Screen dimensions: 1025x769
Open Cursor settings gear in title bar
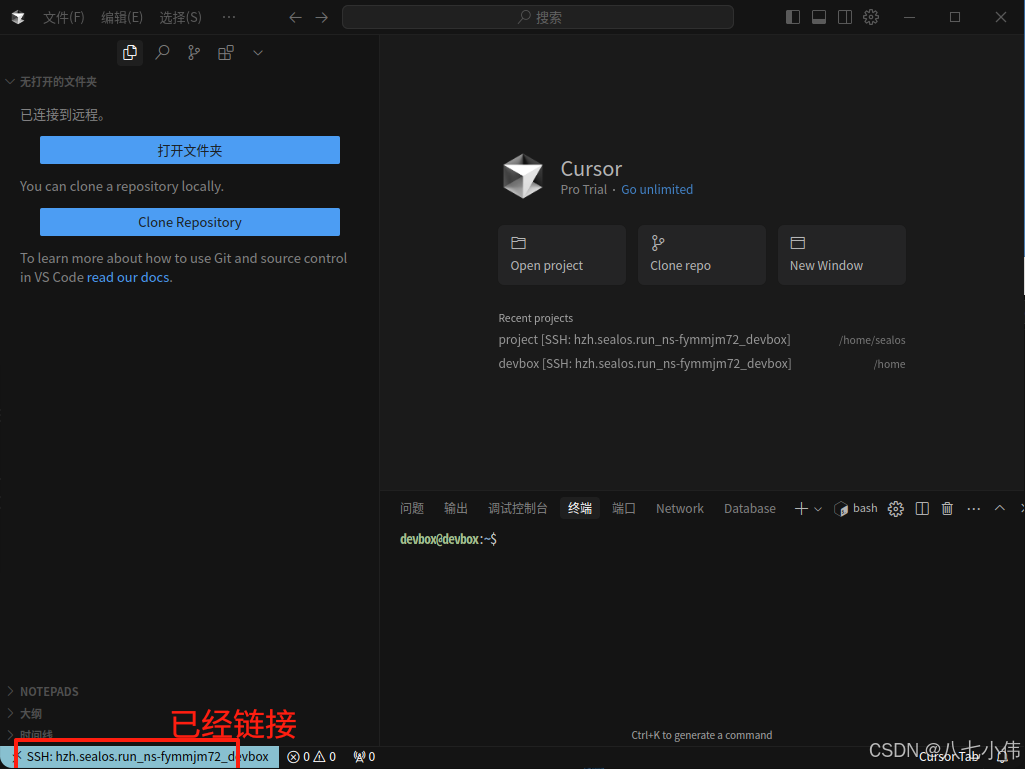coord(871,17)
